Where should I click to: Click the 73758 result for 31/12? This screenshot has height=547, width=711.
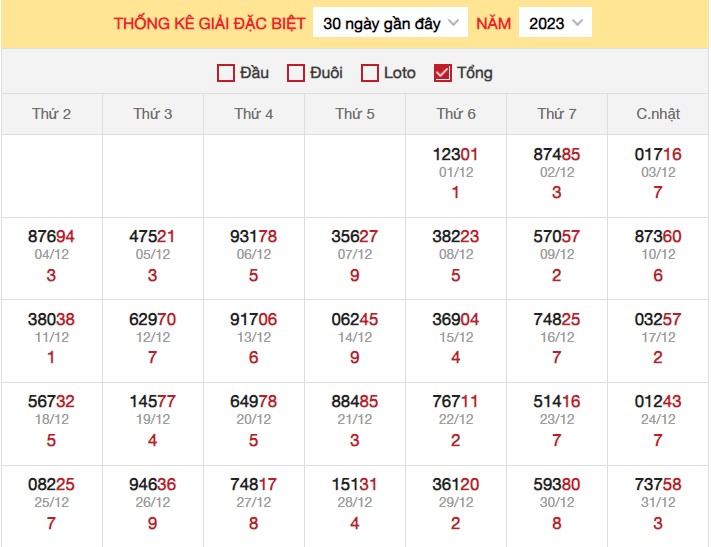658,485
